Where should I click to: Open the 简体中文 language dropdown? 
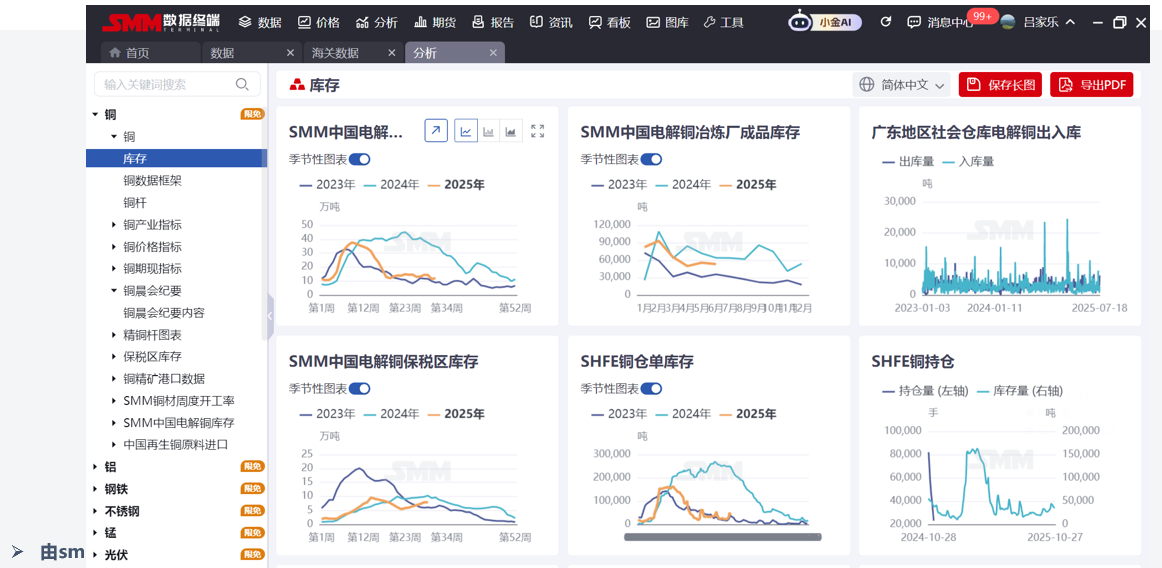tap(902, 85)
